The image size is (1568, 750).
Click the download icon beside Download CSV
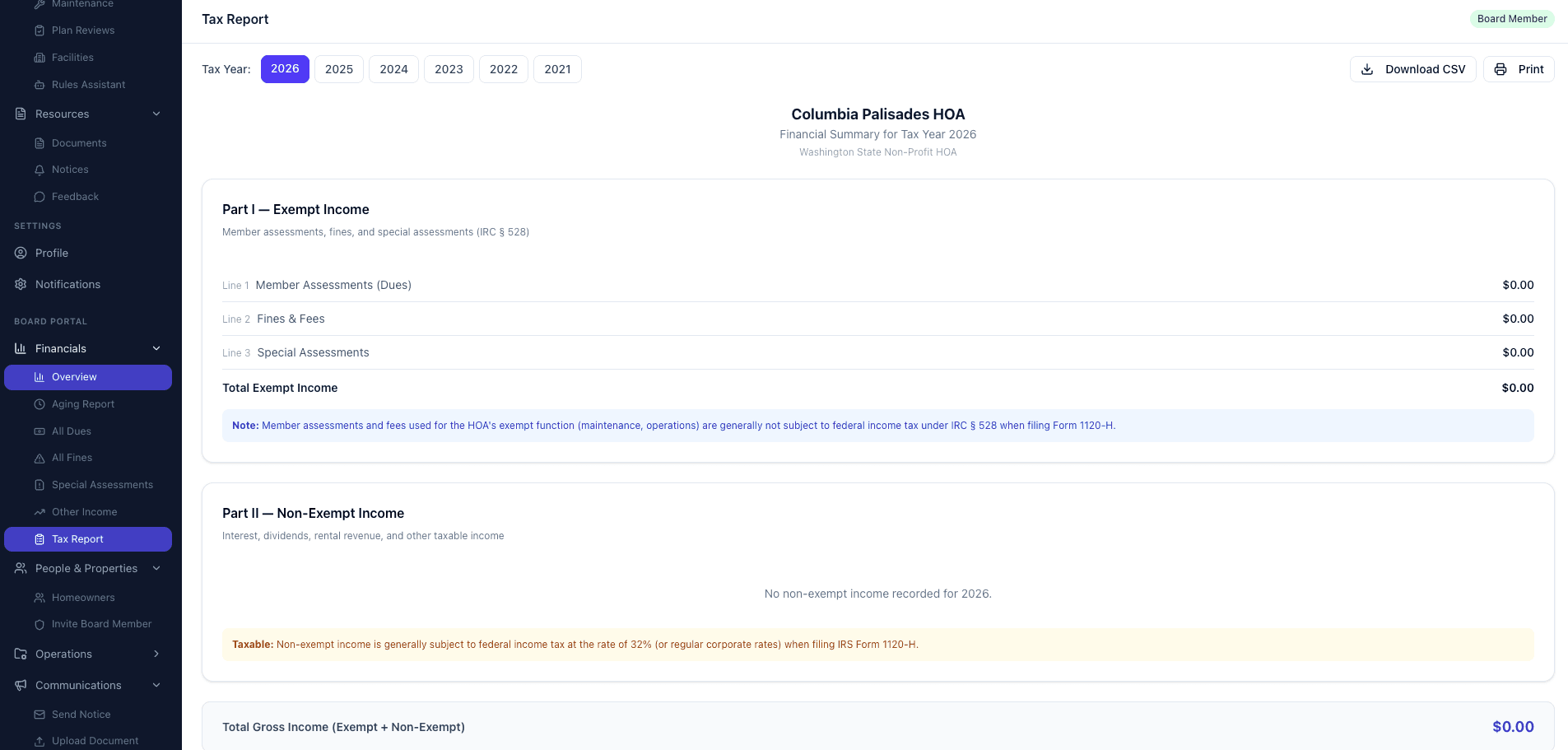click(x=1367, y=69)
